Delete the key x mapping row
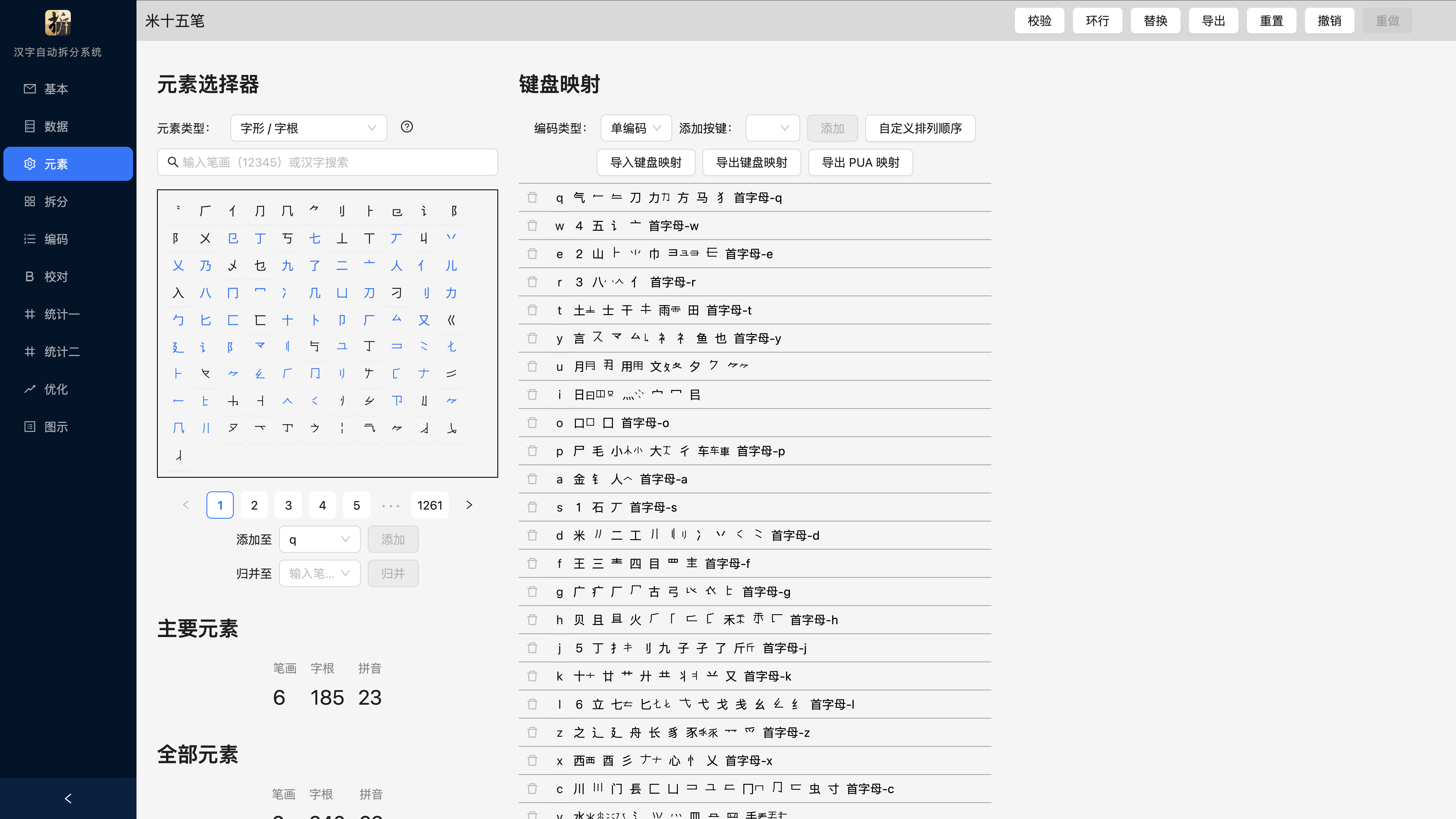 pos(532,760)
